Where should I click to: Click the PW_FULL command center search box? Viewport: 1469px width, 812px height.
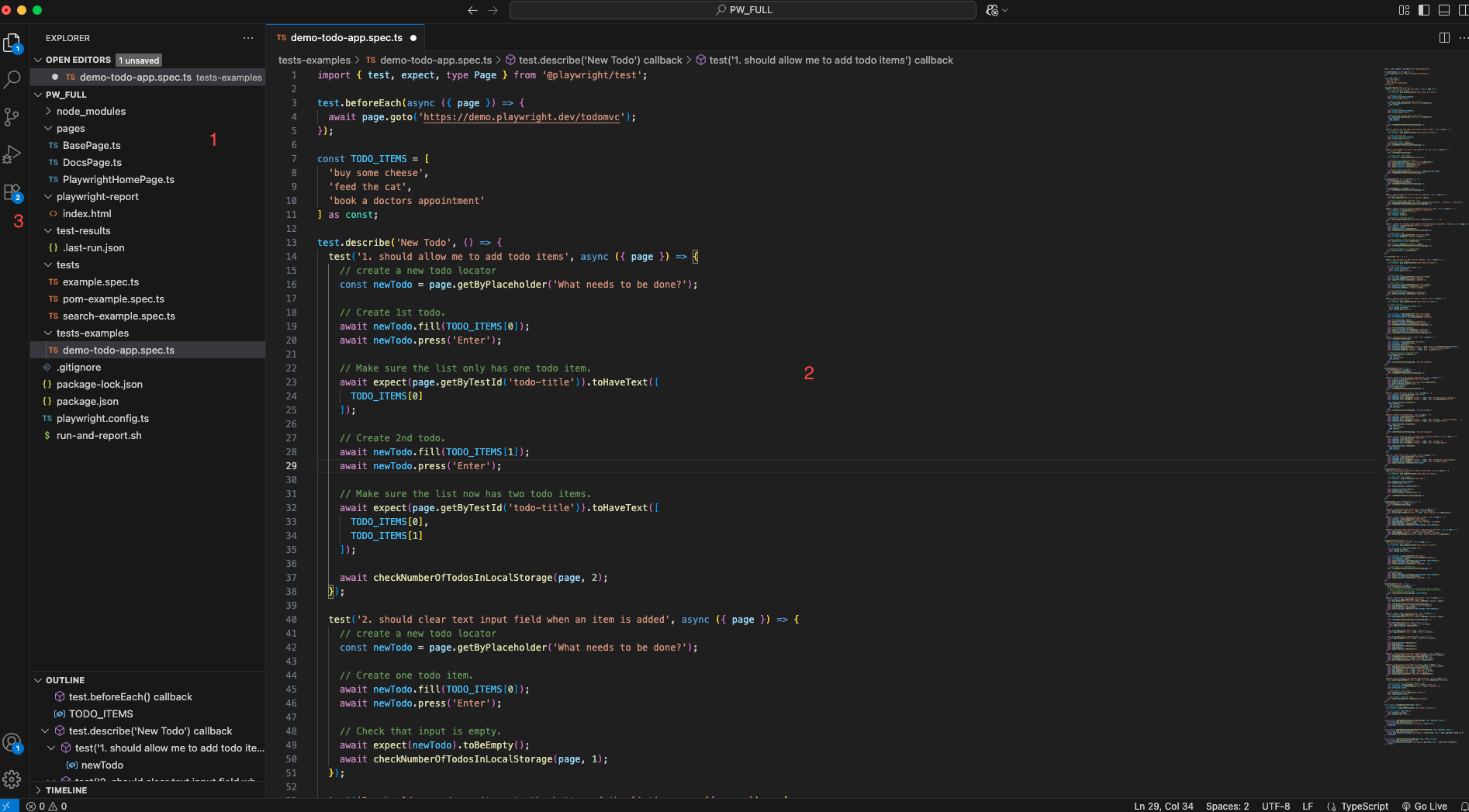(x=742, y=10)
